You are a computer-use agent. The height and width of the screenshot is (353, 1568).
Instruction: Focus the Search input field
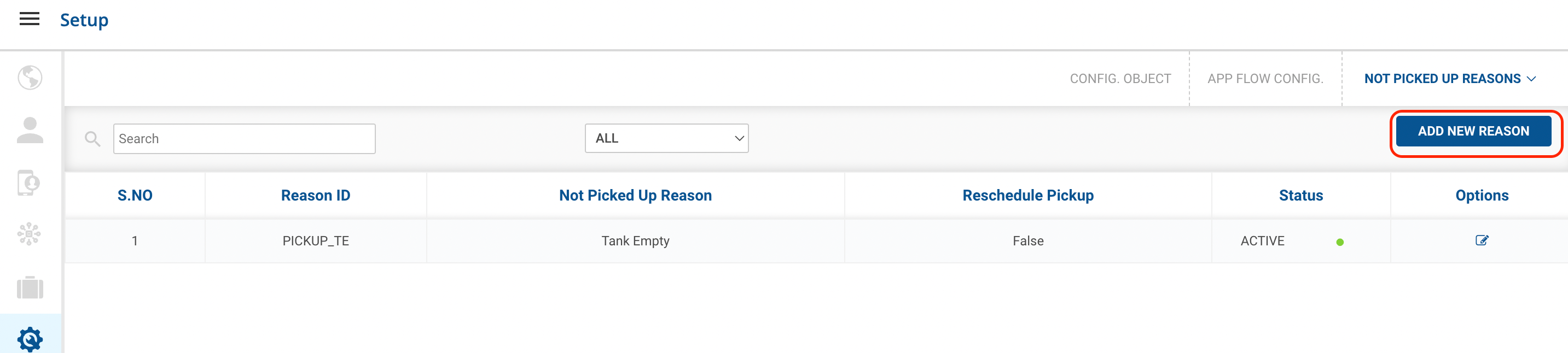(244, 139)
